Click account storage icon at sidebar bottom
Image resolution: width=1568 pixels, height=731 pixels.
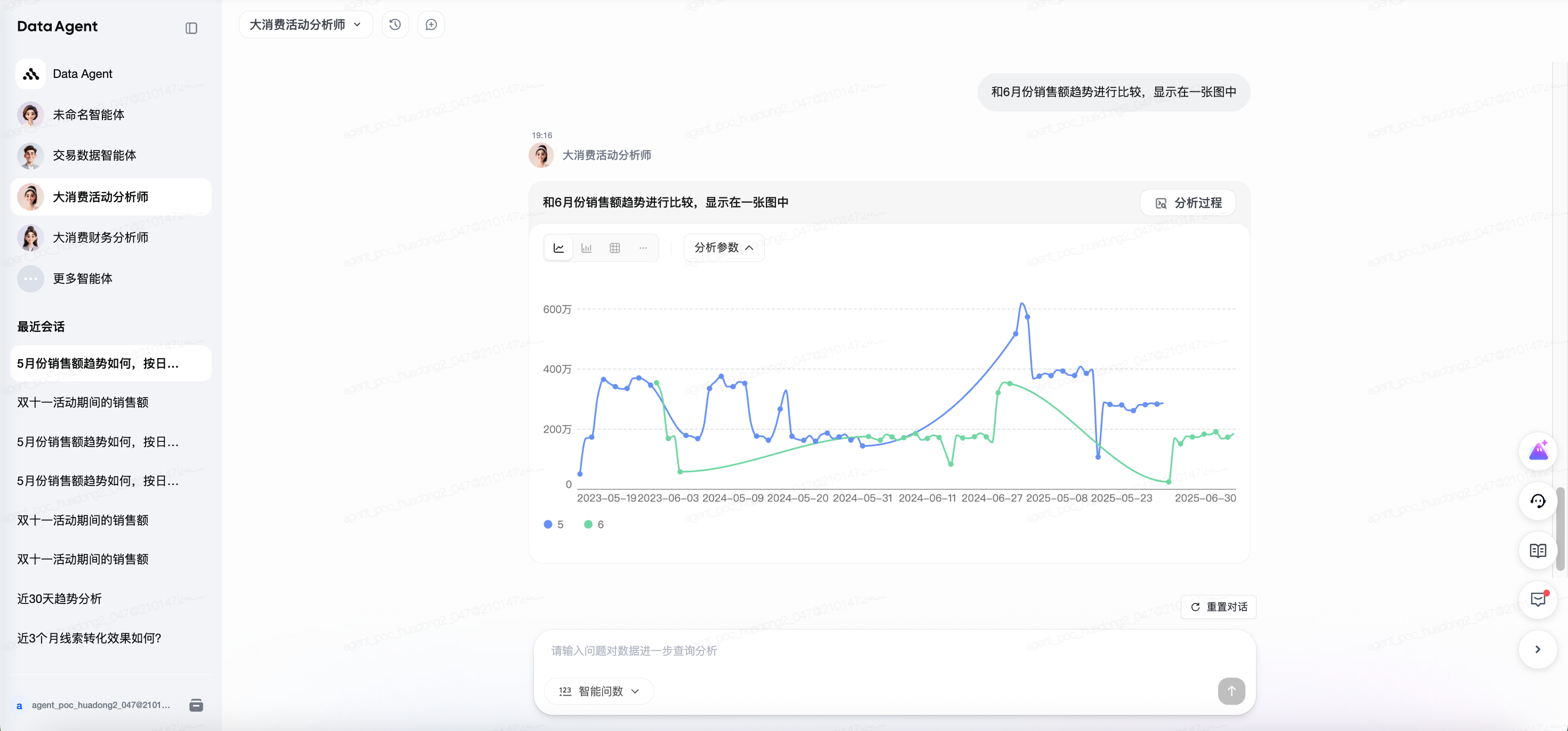point(196,705)
